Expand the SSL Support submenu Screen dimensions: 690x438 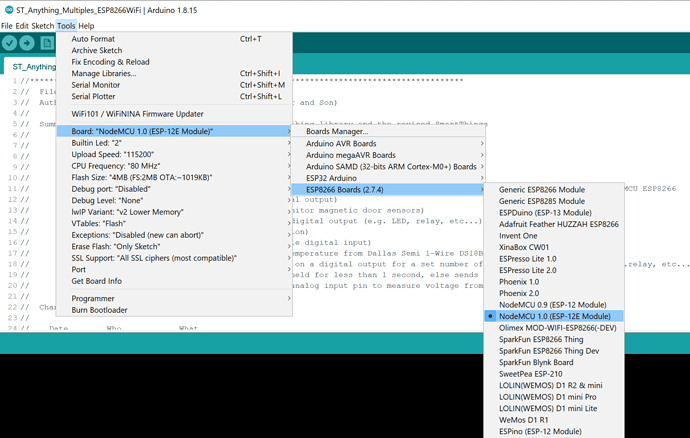click(174, 258)
